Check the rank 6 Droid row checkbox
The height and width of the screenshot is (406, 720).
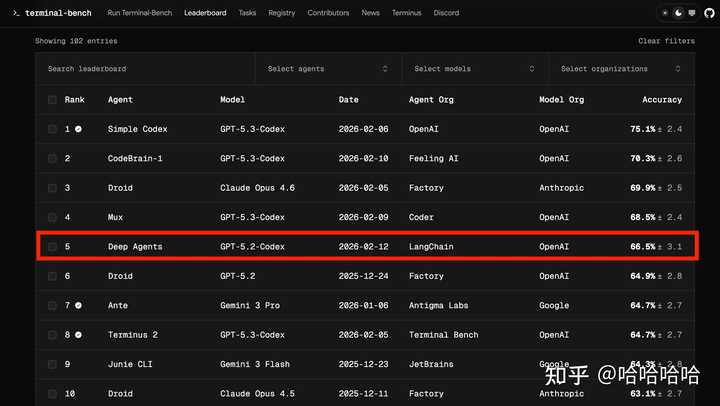pos(52,276)
